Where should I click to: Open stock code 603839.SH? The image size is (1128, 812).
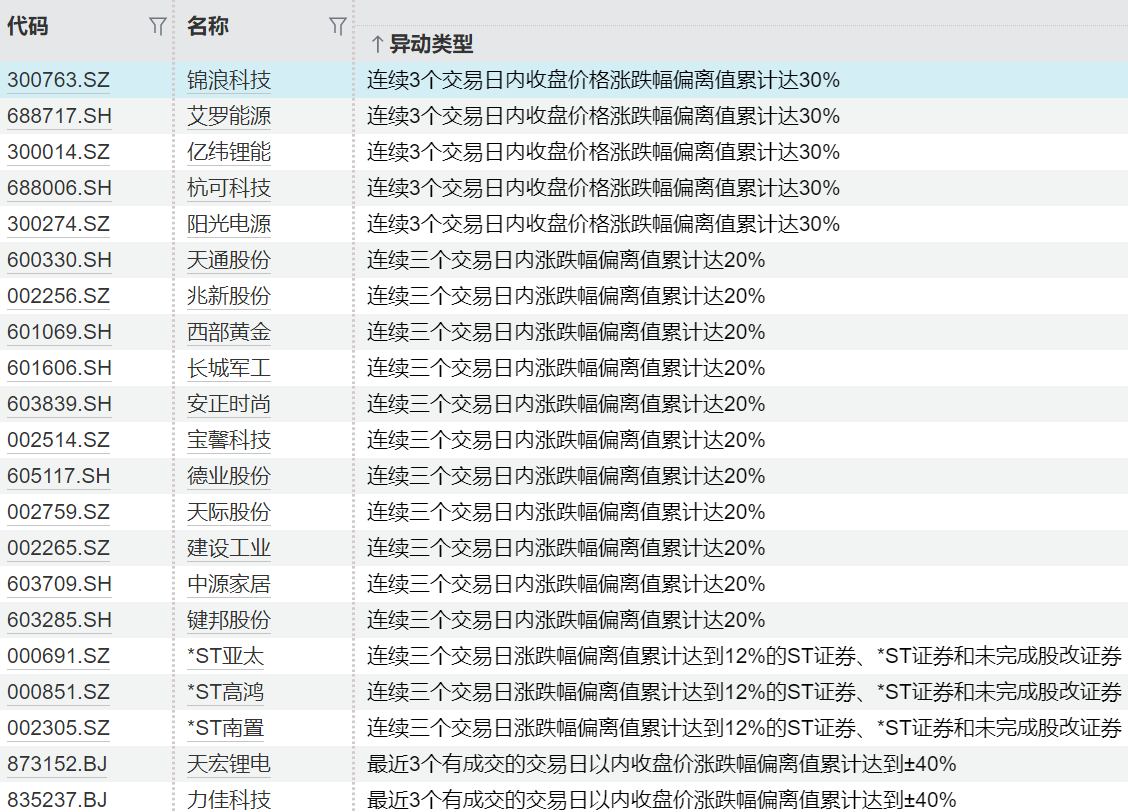pos(59,403)
